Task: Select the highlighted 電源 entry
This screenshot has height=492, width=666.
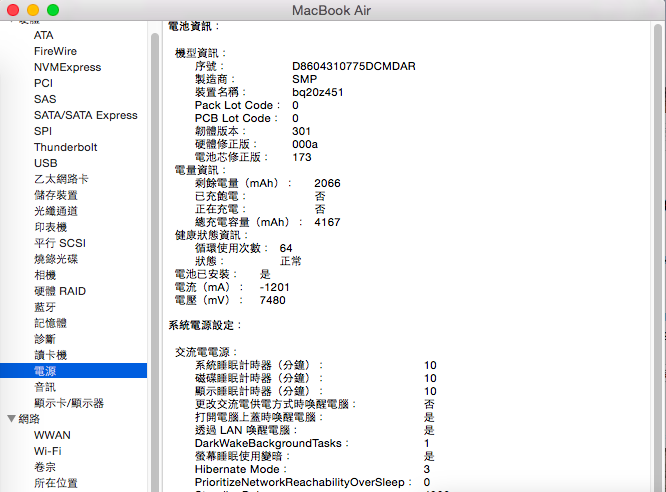Action: click(73, 371)
